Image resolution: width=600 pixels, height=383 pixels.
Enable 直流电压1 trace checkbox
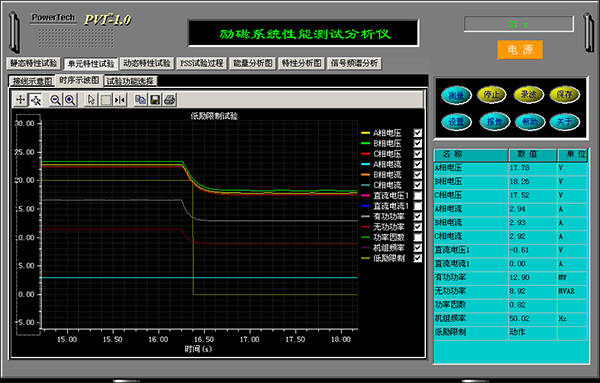coord(417,196)
